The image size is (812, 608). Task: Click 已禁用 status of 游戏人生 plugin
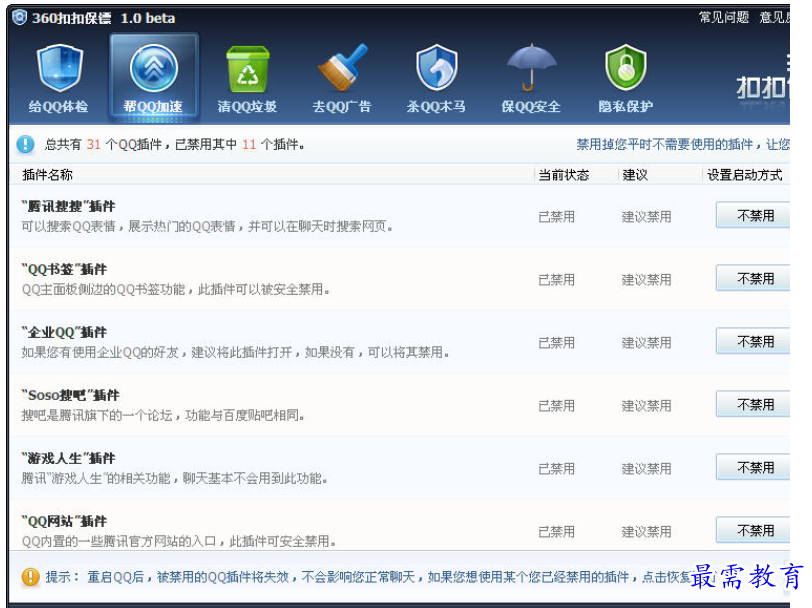pos(557,469)
